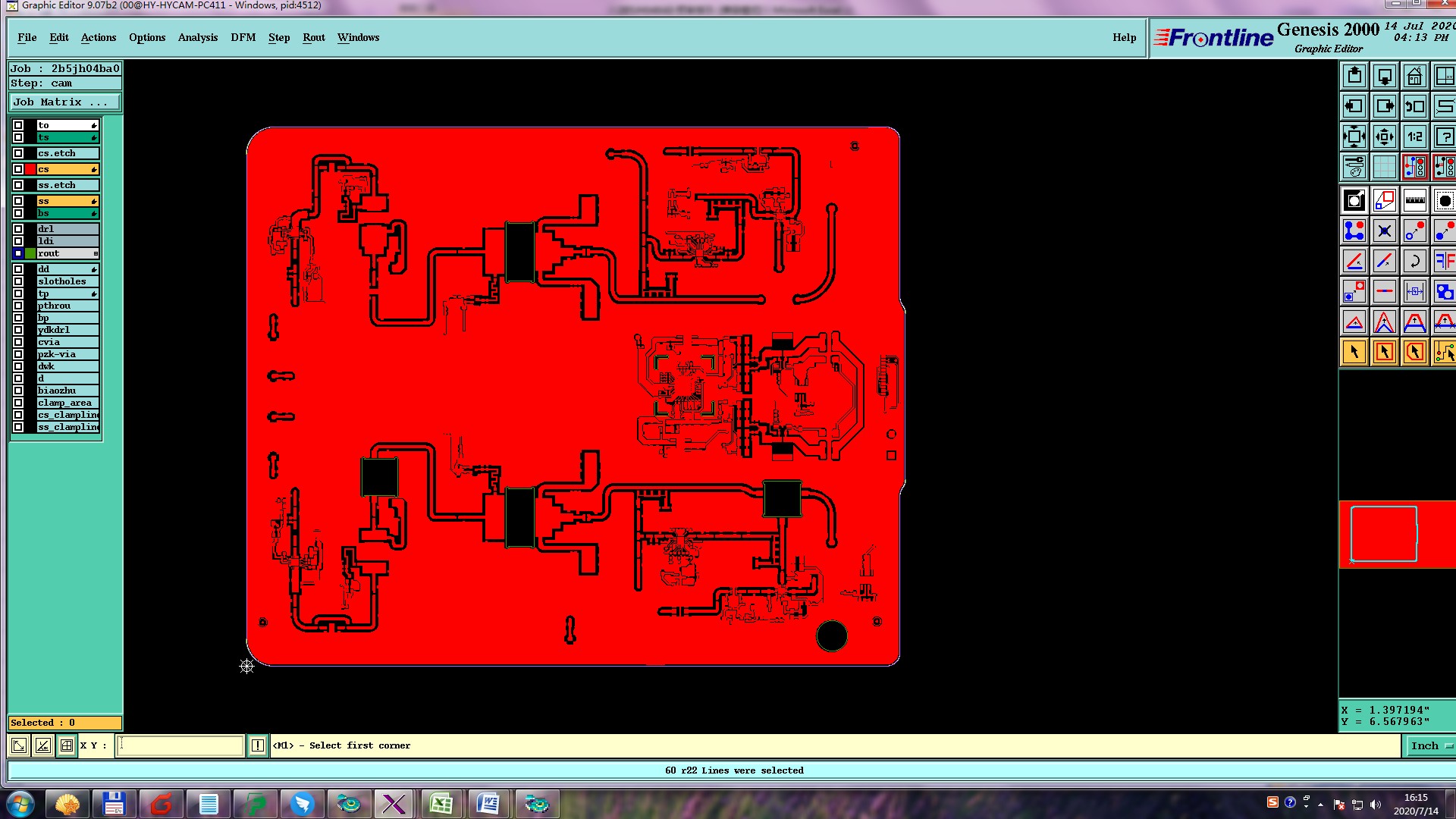1456x819 pixels.
Task: Select the polygon selection arrow tool
Action: click(1414, 352)
